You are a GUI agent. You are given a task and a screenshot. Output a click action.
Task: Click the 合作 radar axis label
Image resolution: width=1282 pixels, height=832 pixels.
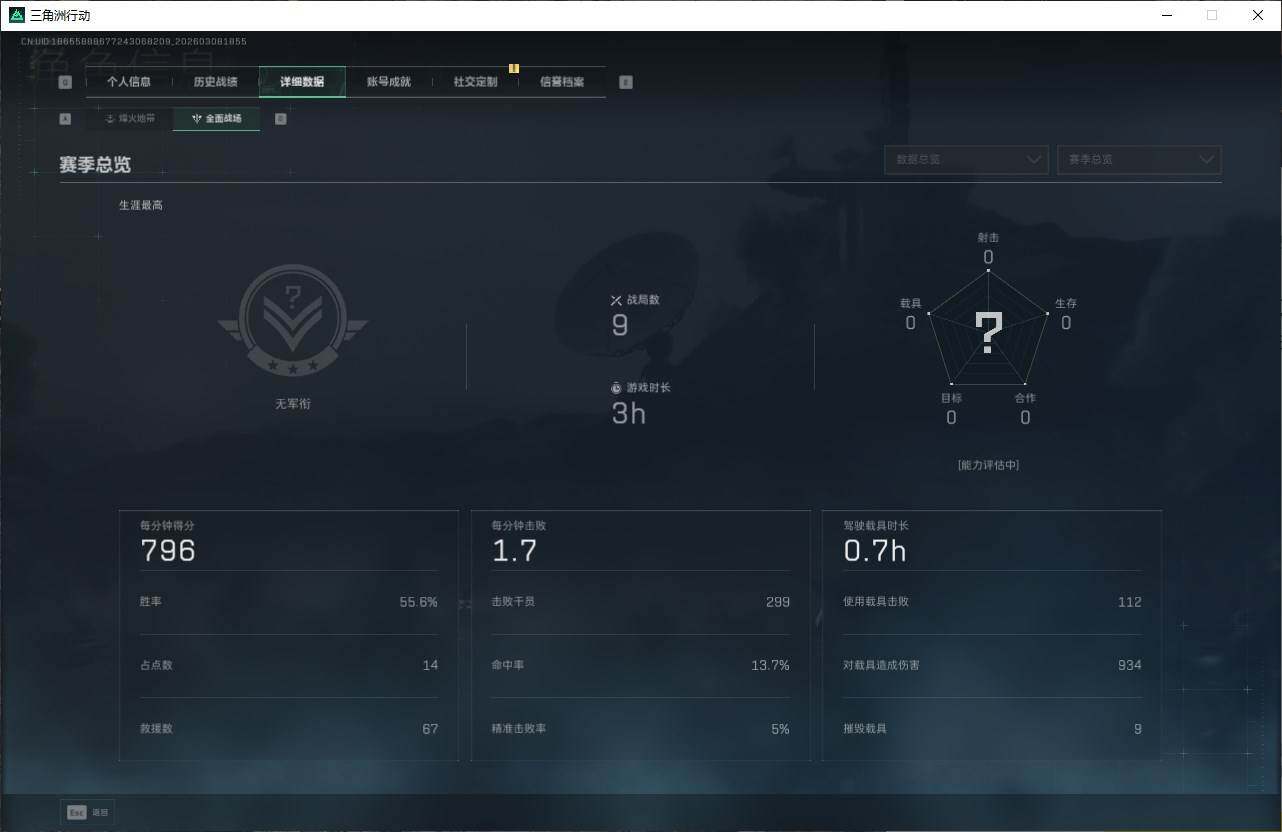coord(1025,398)
